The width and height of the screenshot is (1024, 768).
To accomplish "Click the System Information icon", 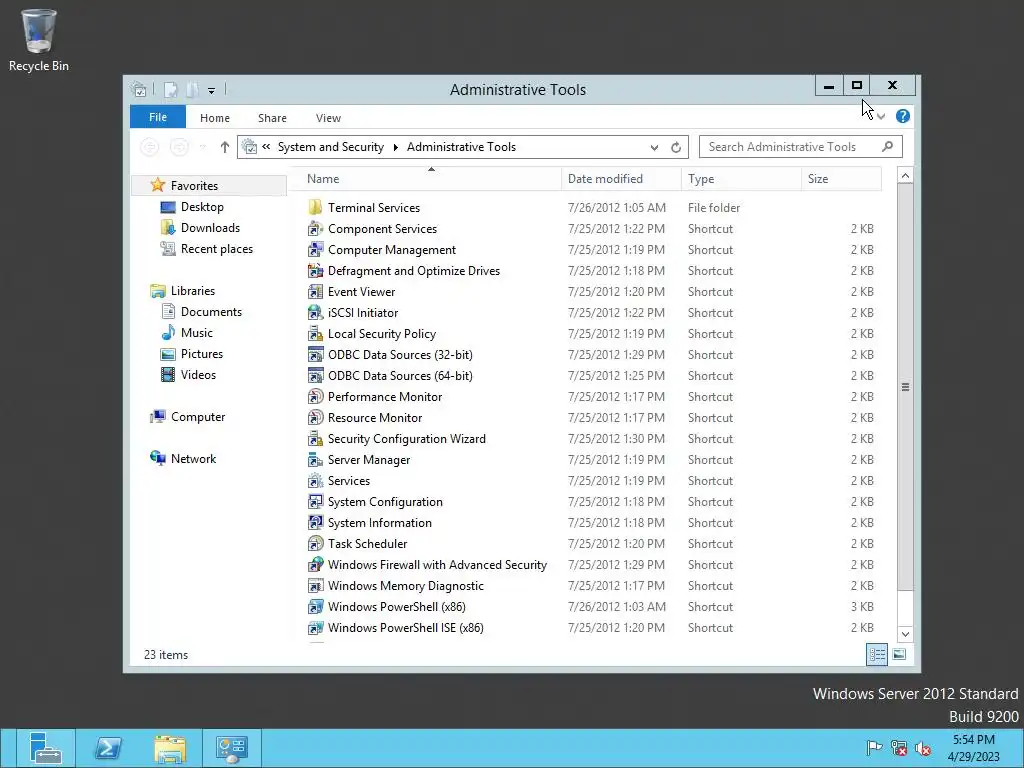I will [x=315, y=522].
